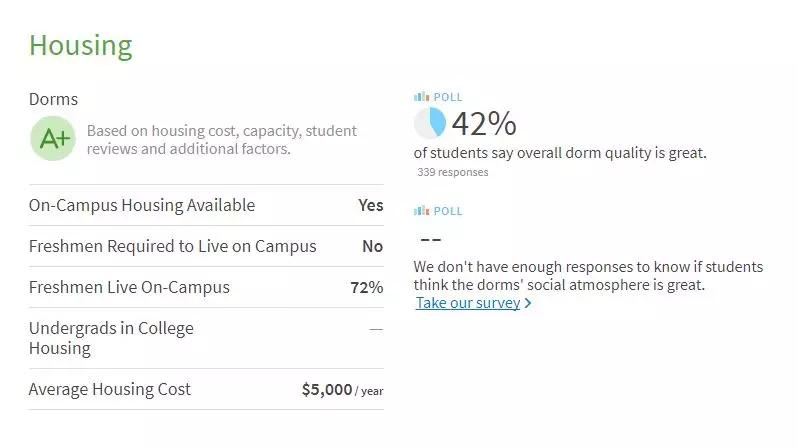Click the Undergrads in College Housing label
Image resolution: width=797 pixels, height=448 pixels.
(x=111, y=338)
